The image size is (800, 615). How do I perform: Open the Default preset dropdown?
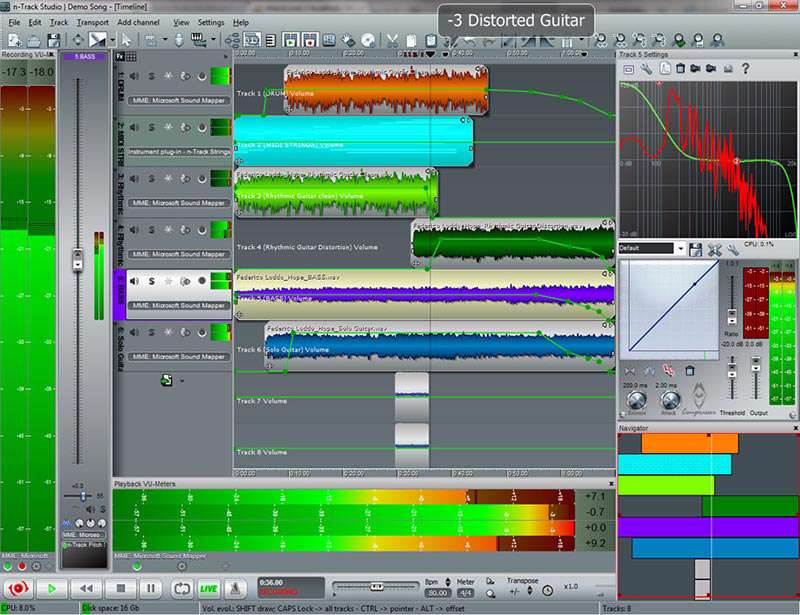[680, 248]
